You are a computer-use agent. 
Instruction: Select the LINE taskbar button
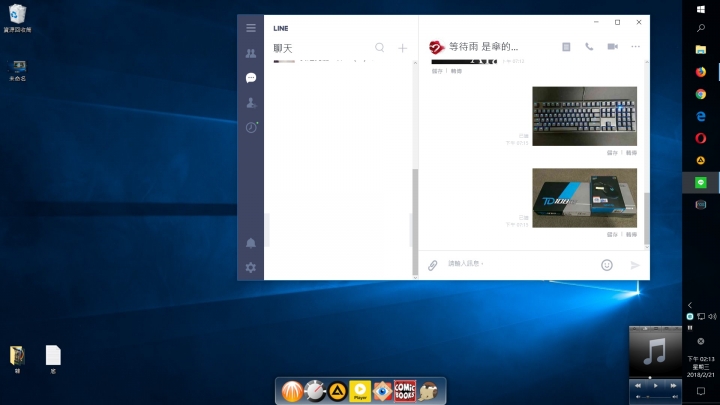(x=701, y=182)
